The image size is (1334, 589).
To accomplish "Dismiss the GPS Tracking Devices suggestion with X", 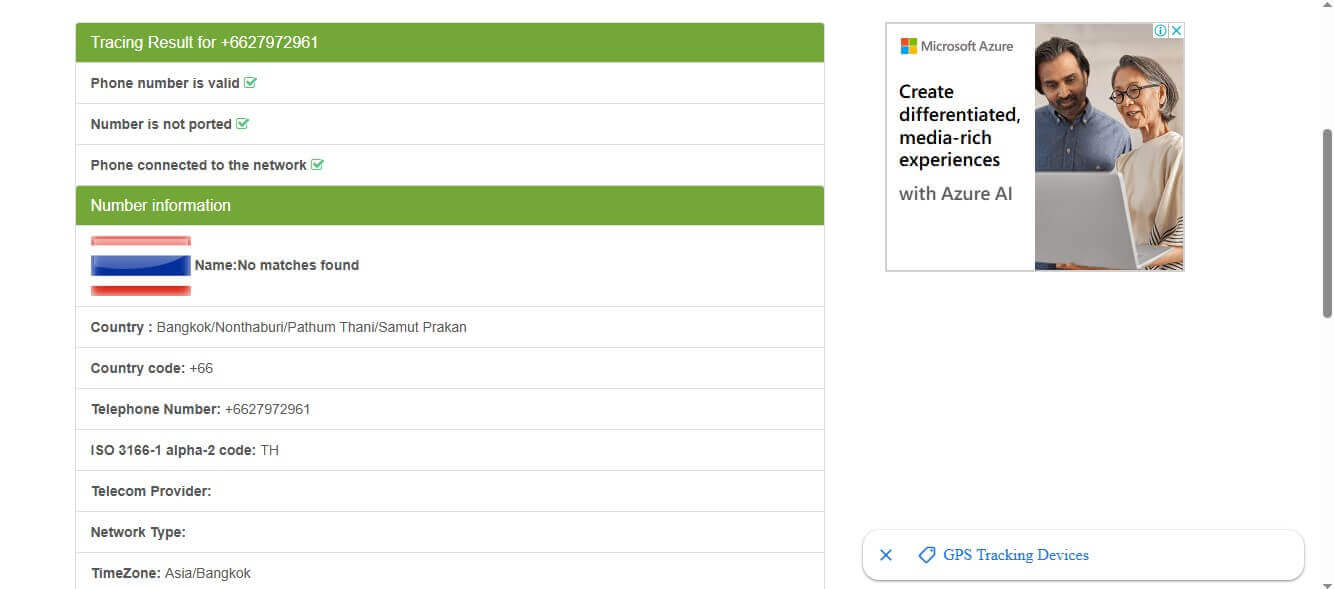I will [x=885, y=555].
